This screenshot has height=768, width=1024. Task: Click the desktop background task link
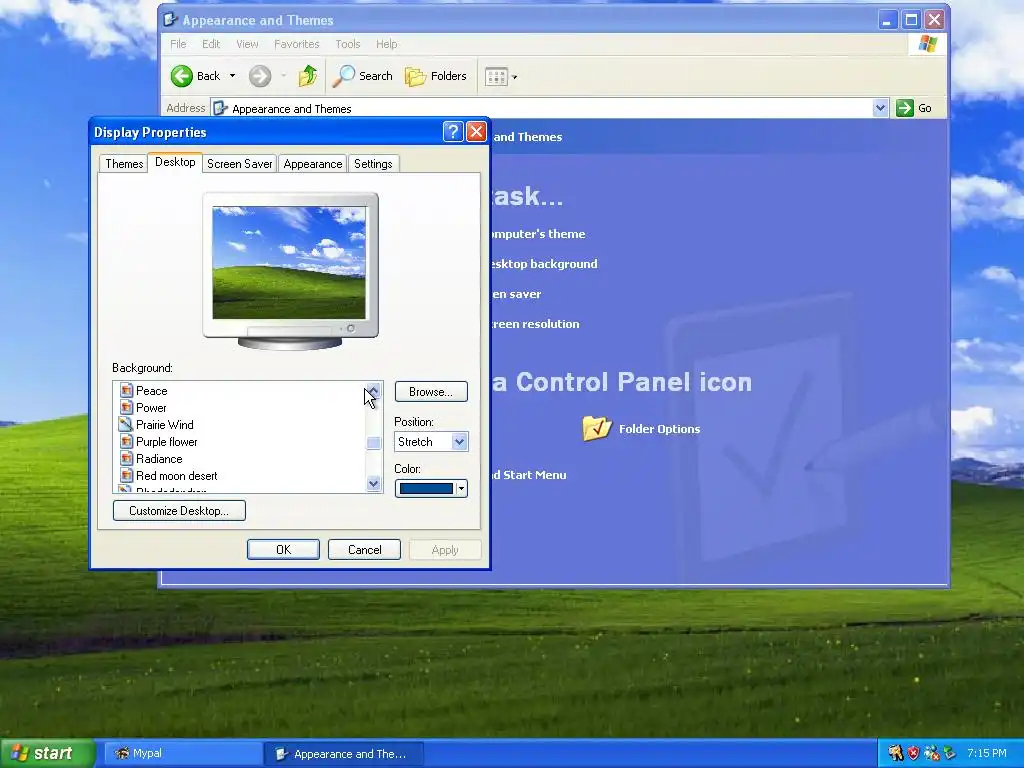click(544, 264)
